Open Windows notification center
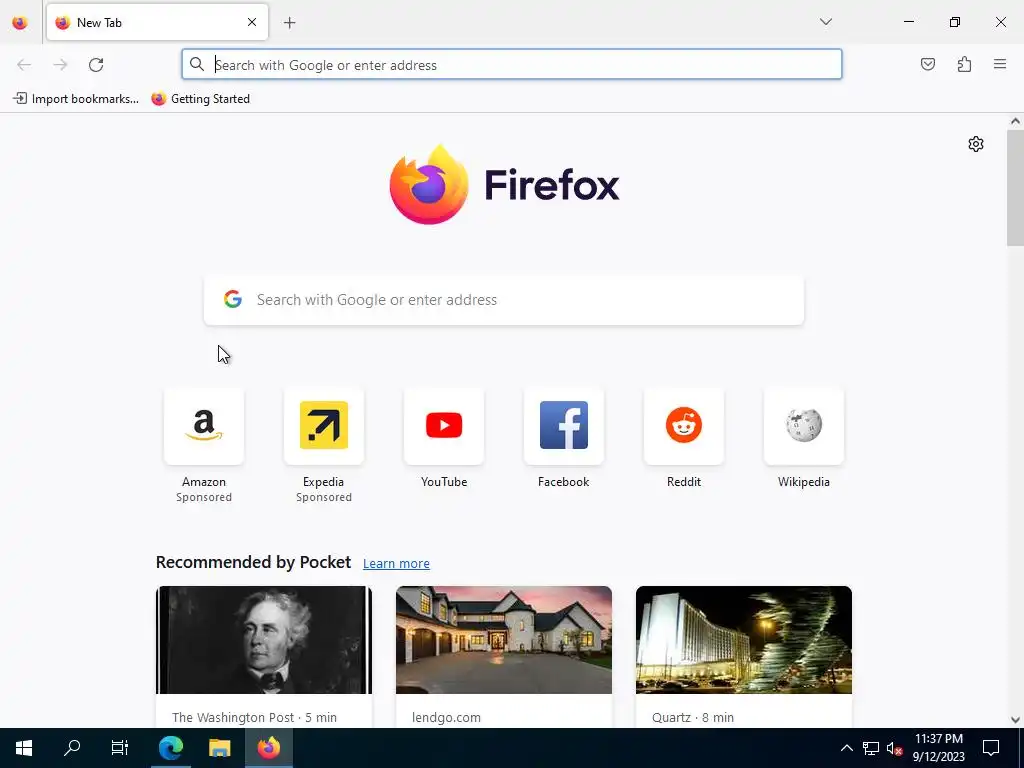 coord(991,748)
